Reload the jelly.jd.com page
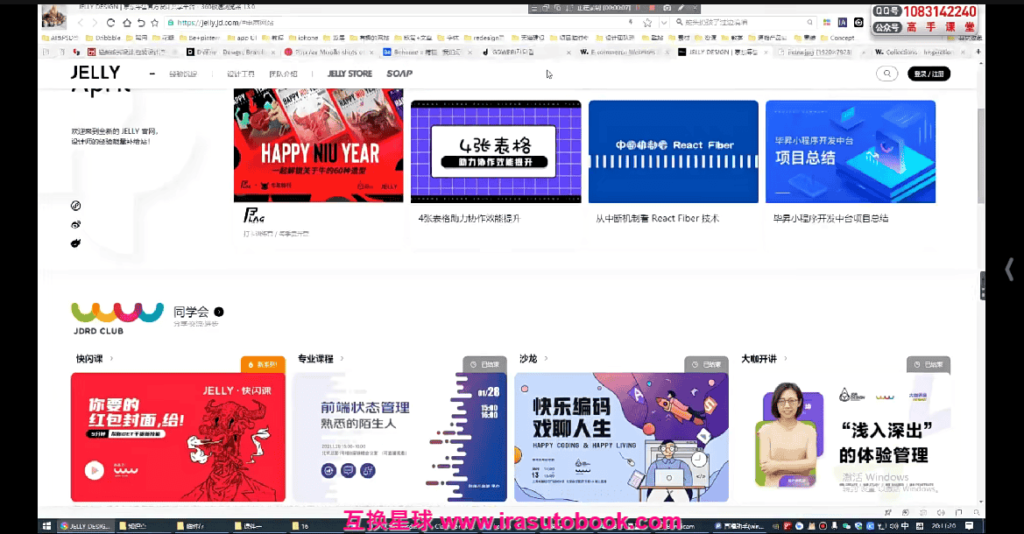The height and width of the screenshot is (534, 1024). click(x=110, y=23)
